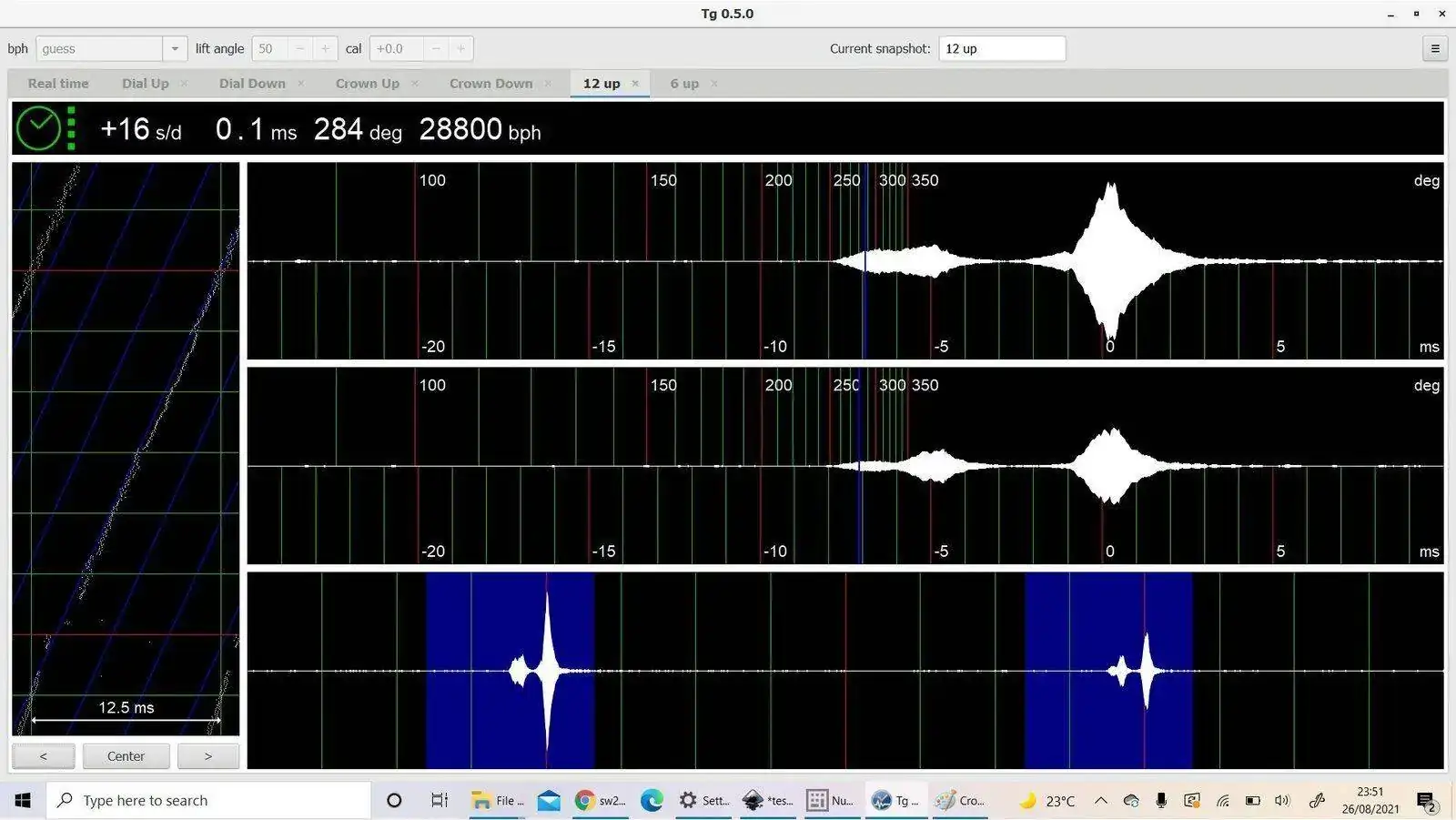This screenshot has height=820, width=1456.
Task: Open the 23°C weather widget
Action: [x=1047, y=801]
